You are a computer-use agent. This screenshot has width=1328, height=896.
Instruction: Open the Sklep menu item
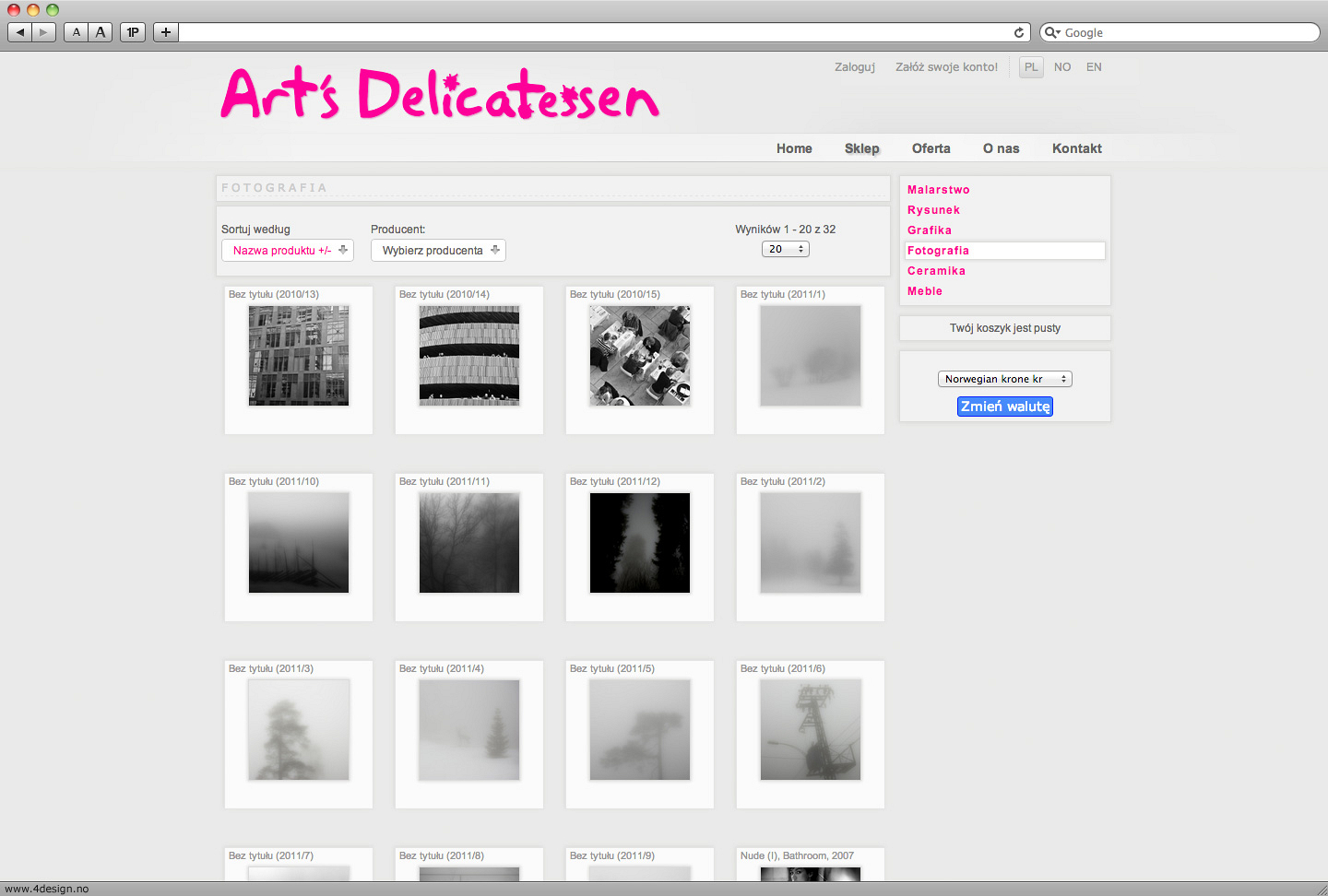862,148
